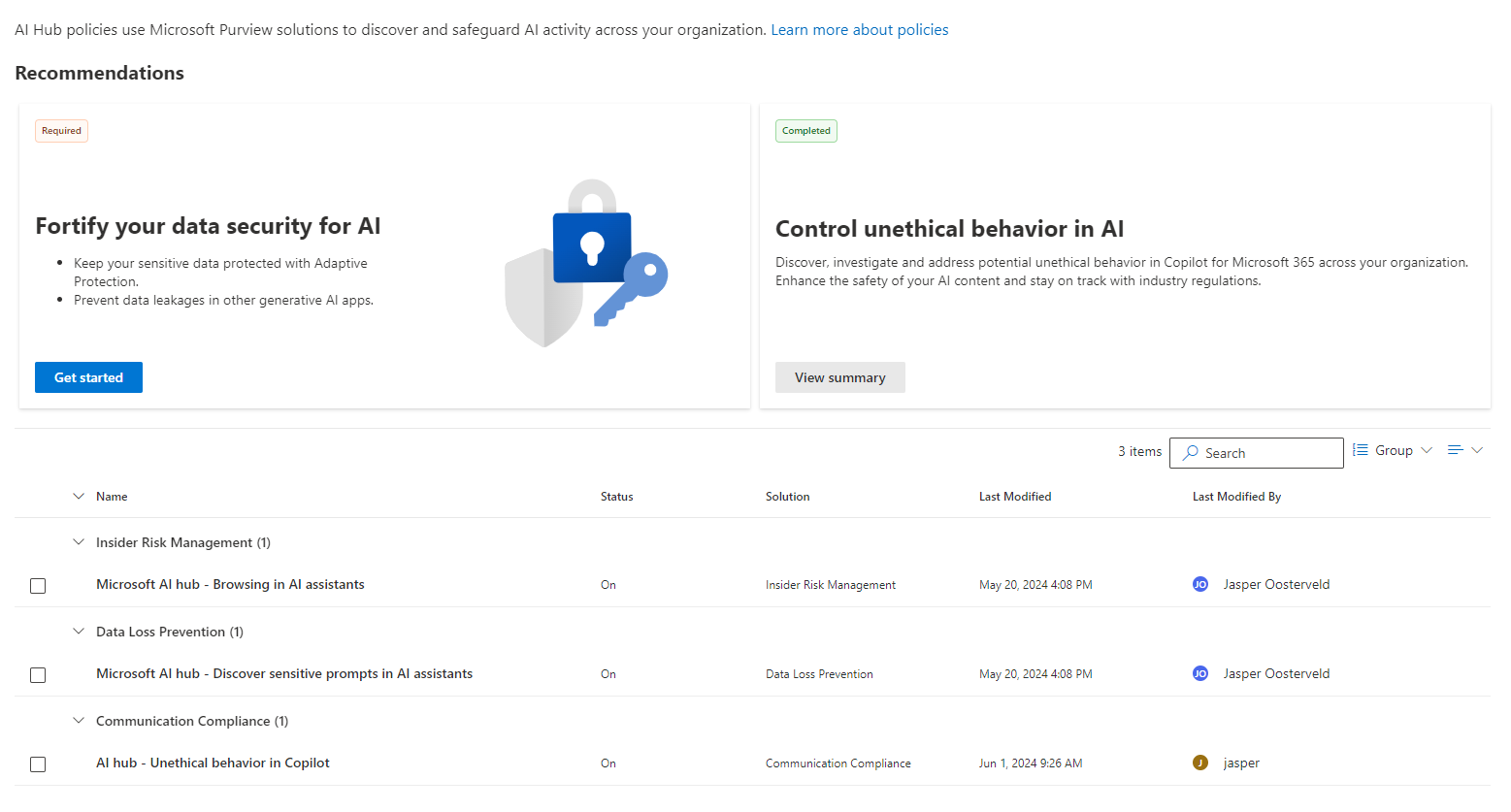The image size is (1511, 812).
Task: Select checkbox for Browsing in AI assistants policy
Action: [x=38, y=586]
